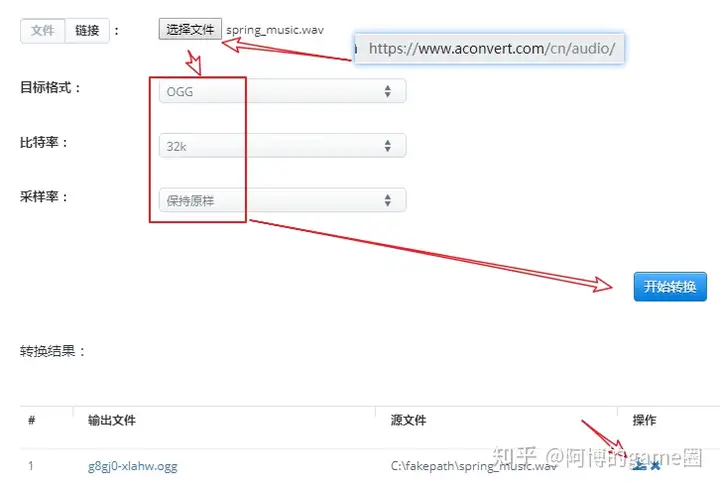Switch to the 文件 tab

(43, 31)
